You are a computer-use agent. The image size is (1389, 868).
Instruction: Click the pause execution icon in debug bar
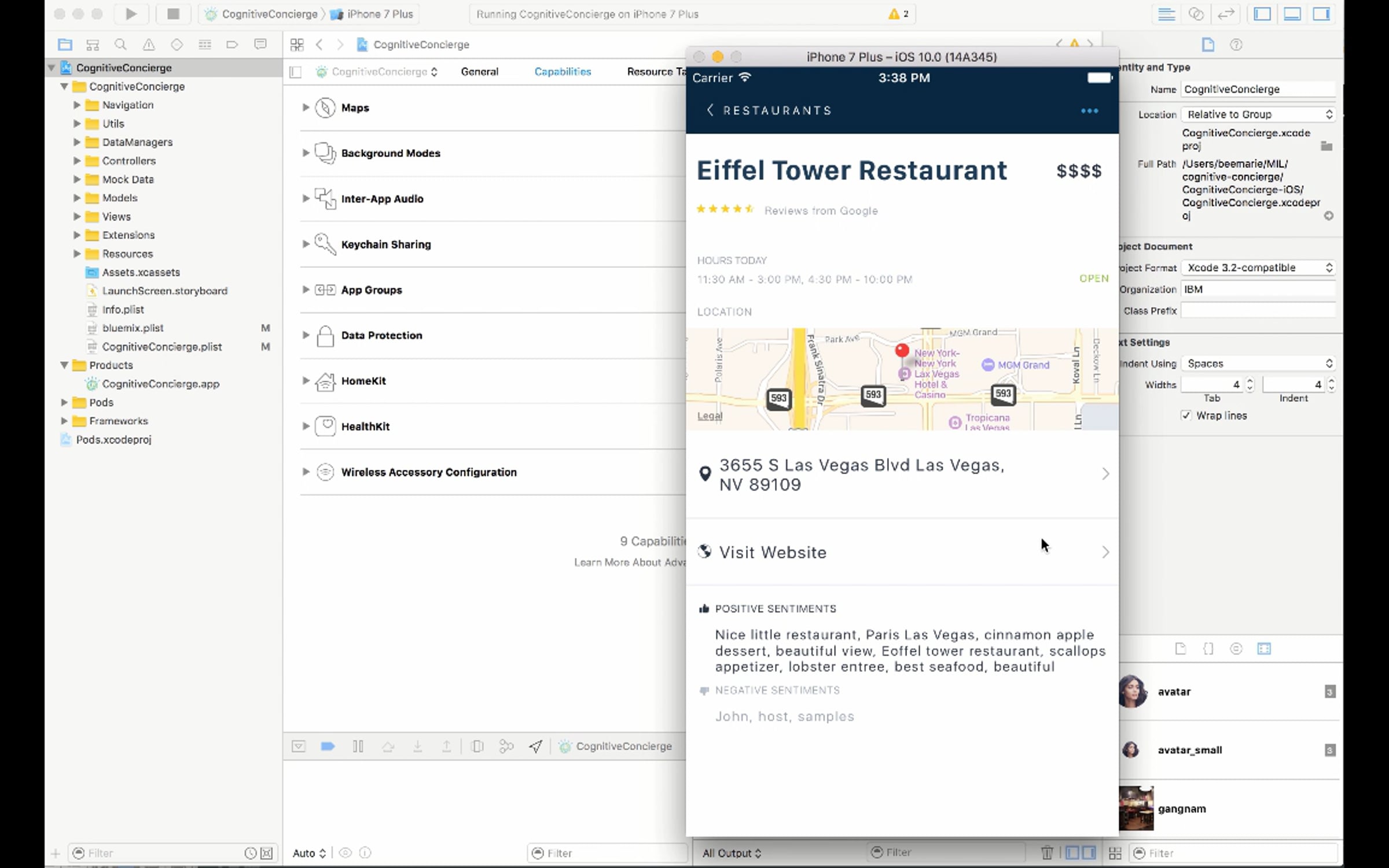(358, 746)
